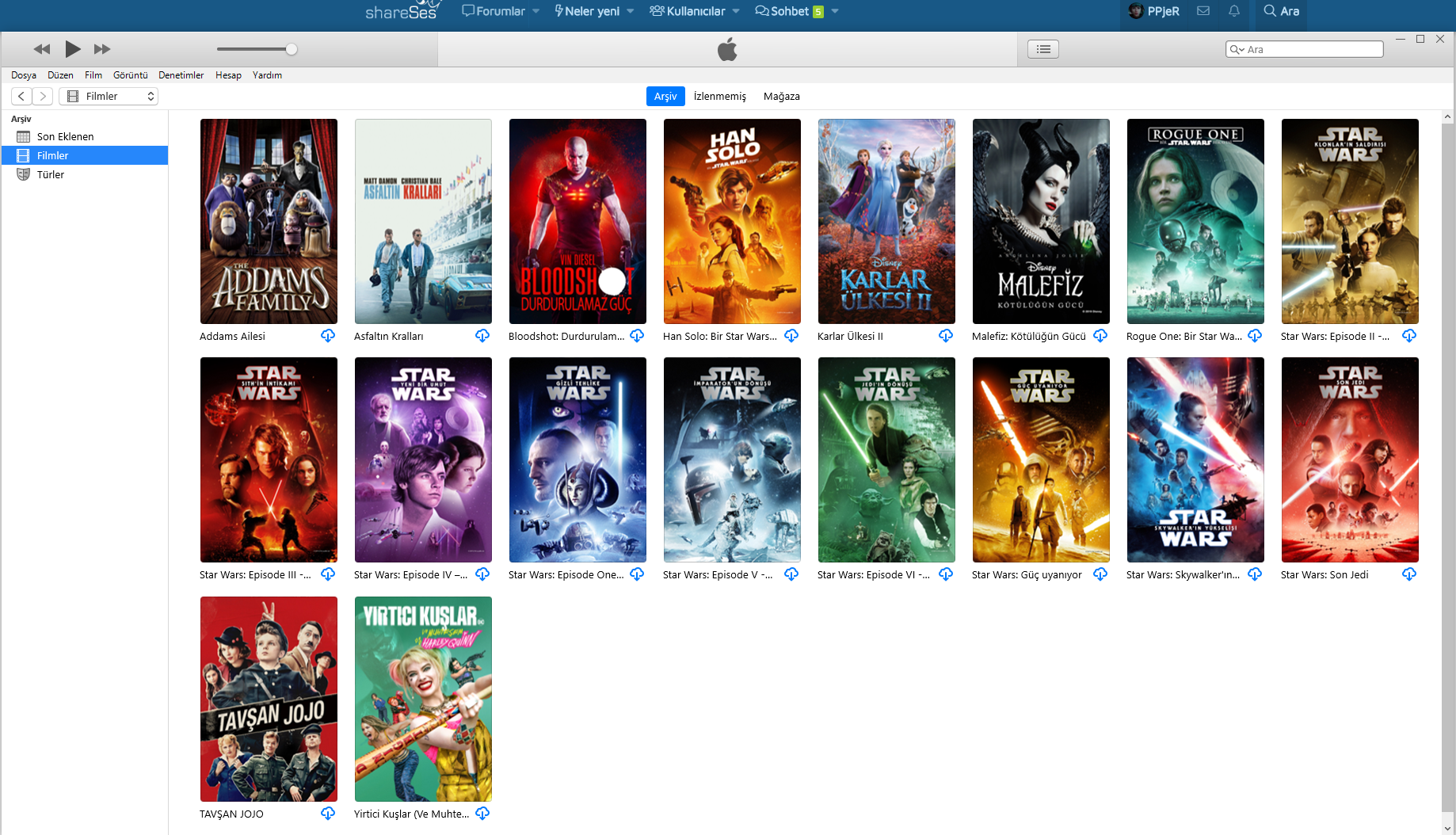
Task: Download Addams Ailesi from the cloud
Action: [x=328, y=336]
